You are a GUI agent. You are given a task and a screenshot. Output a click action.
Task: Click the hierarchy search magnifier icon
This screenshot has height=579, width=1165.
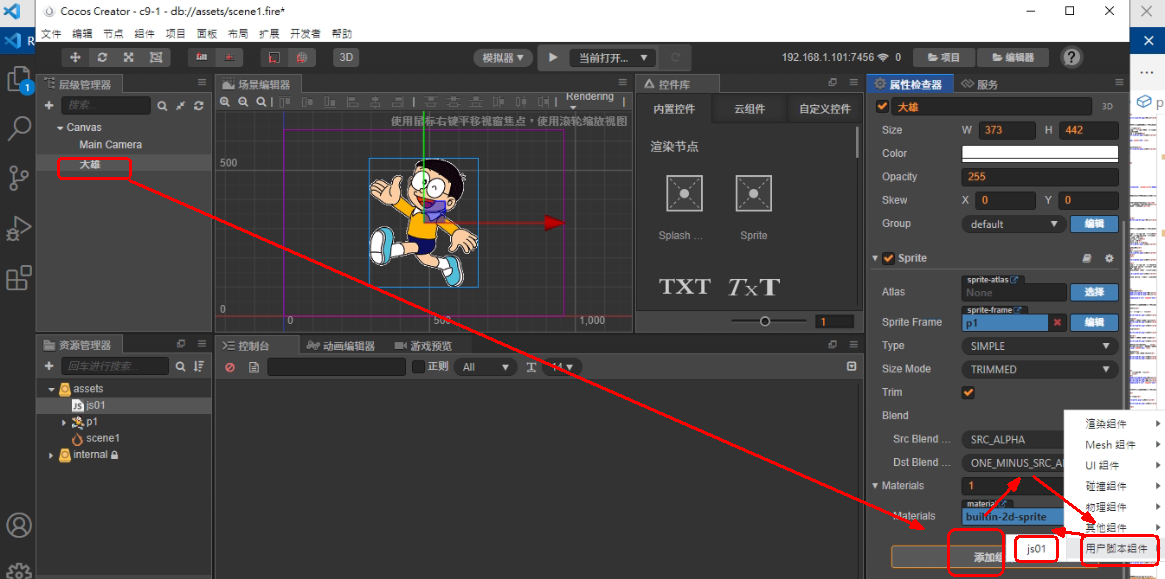[162, 106]
